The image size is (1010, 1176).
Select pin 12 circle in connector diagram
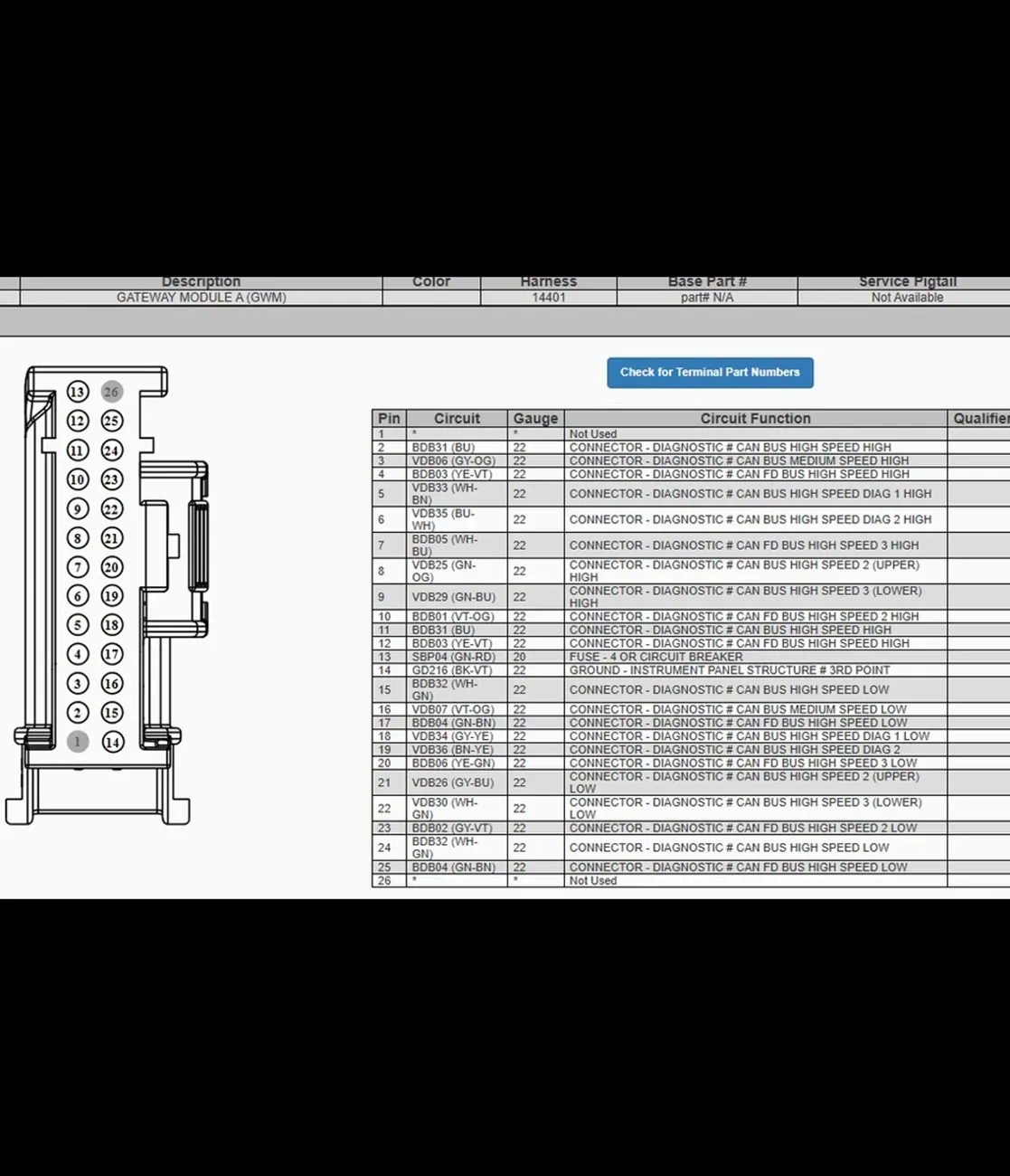click(78, 421)
